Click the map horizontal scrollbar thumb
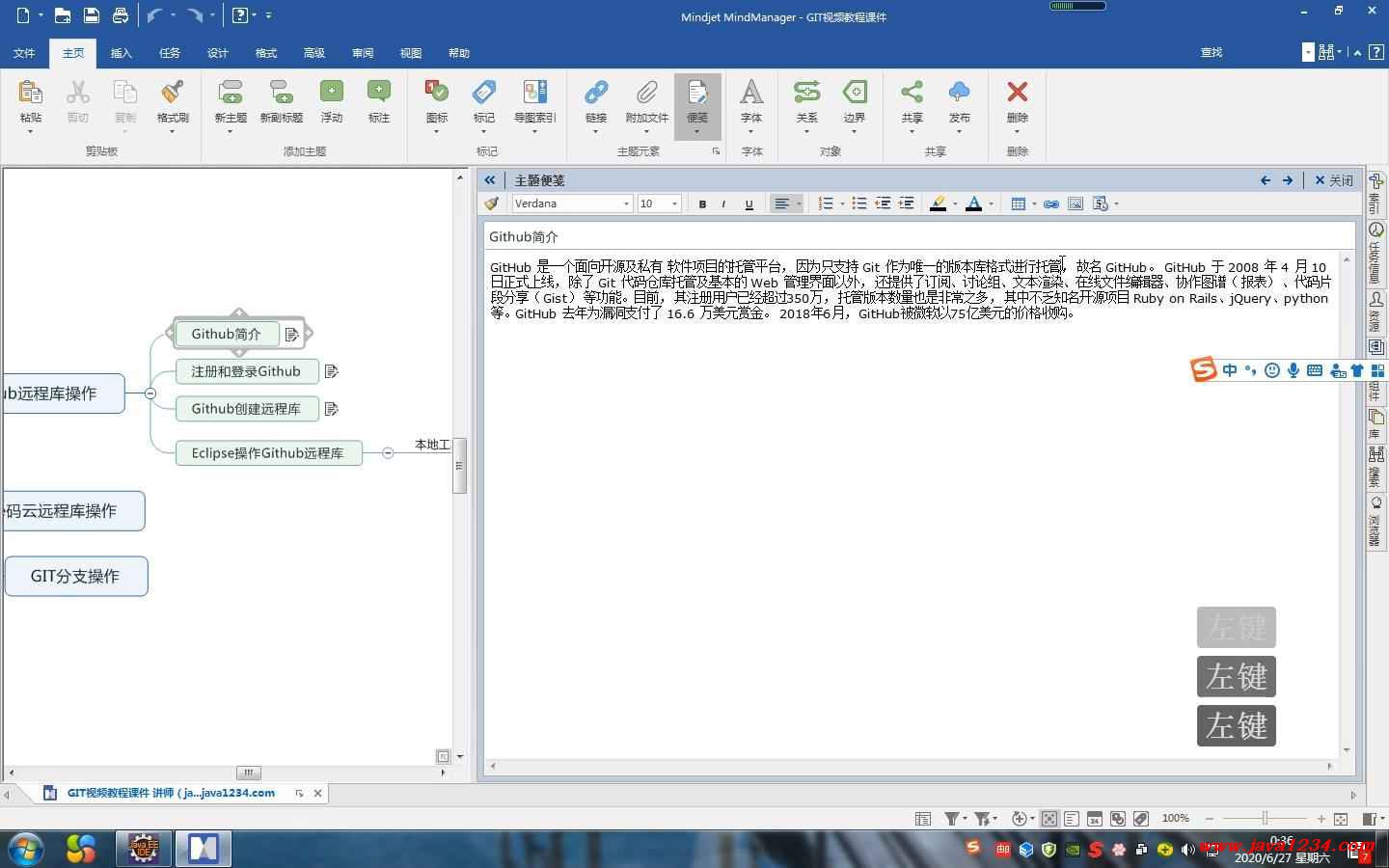The width and height of the screenshot is (1389, 868). [x=249, y=773]
